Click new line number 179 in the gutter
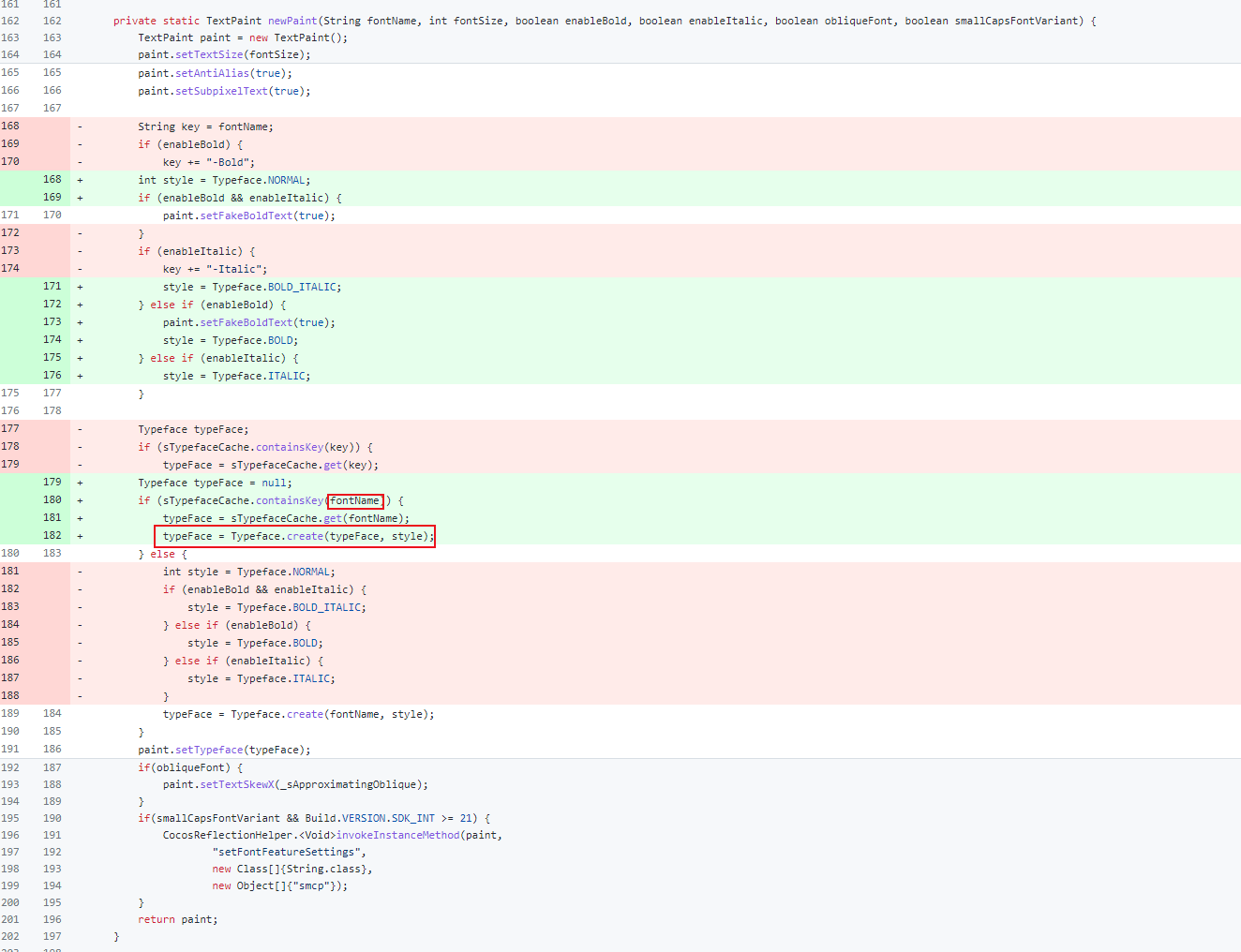The height and width of the screenshot is (952, 1241). pyautogui.click(x=52, y=482)
